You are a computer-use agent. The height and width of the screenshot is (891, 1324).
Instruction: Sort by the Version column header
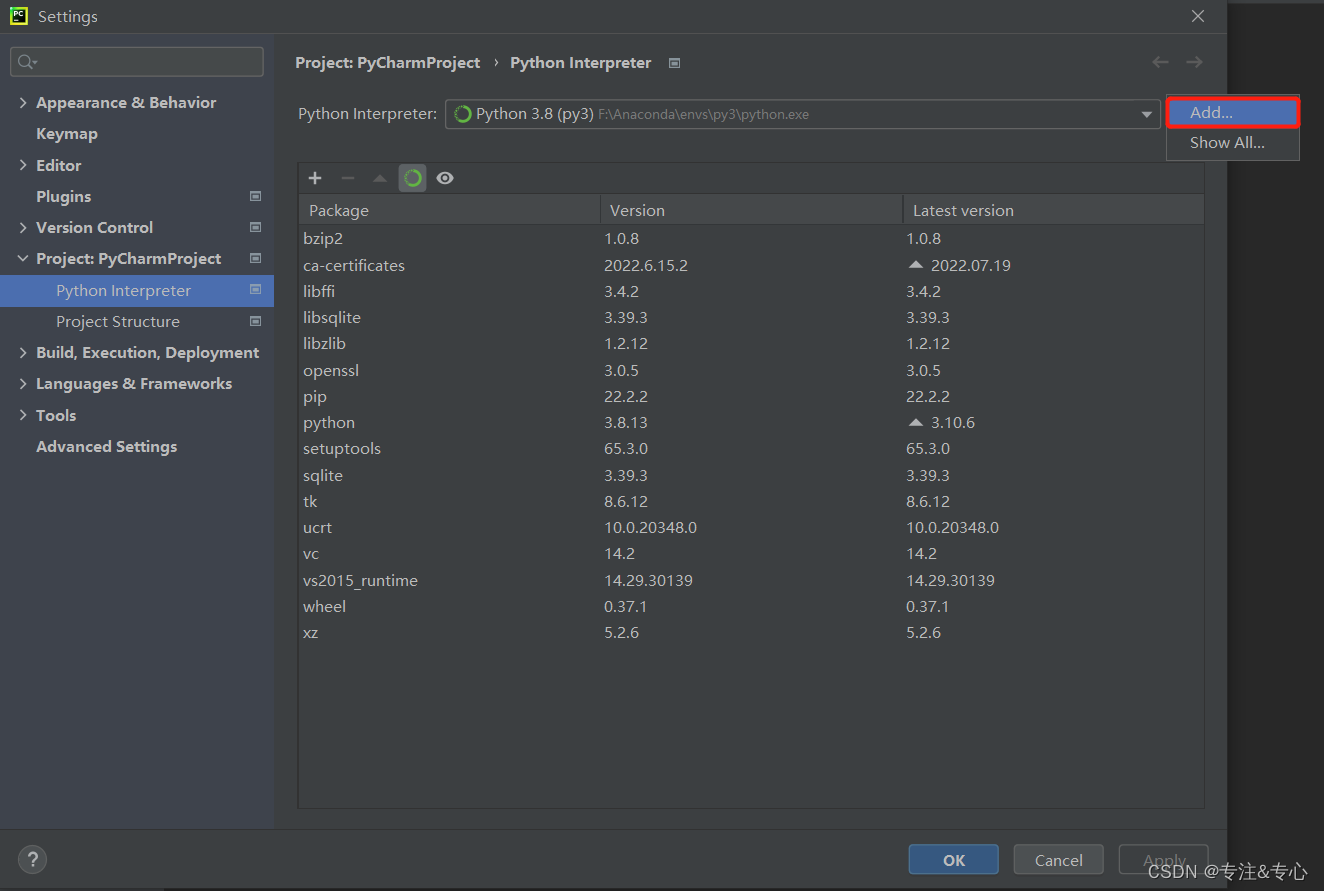[x=751, y=210]
